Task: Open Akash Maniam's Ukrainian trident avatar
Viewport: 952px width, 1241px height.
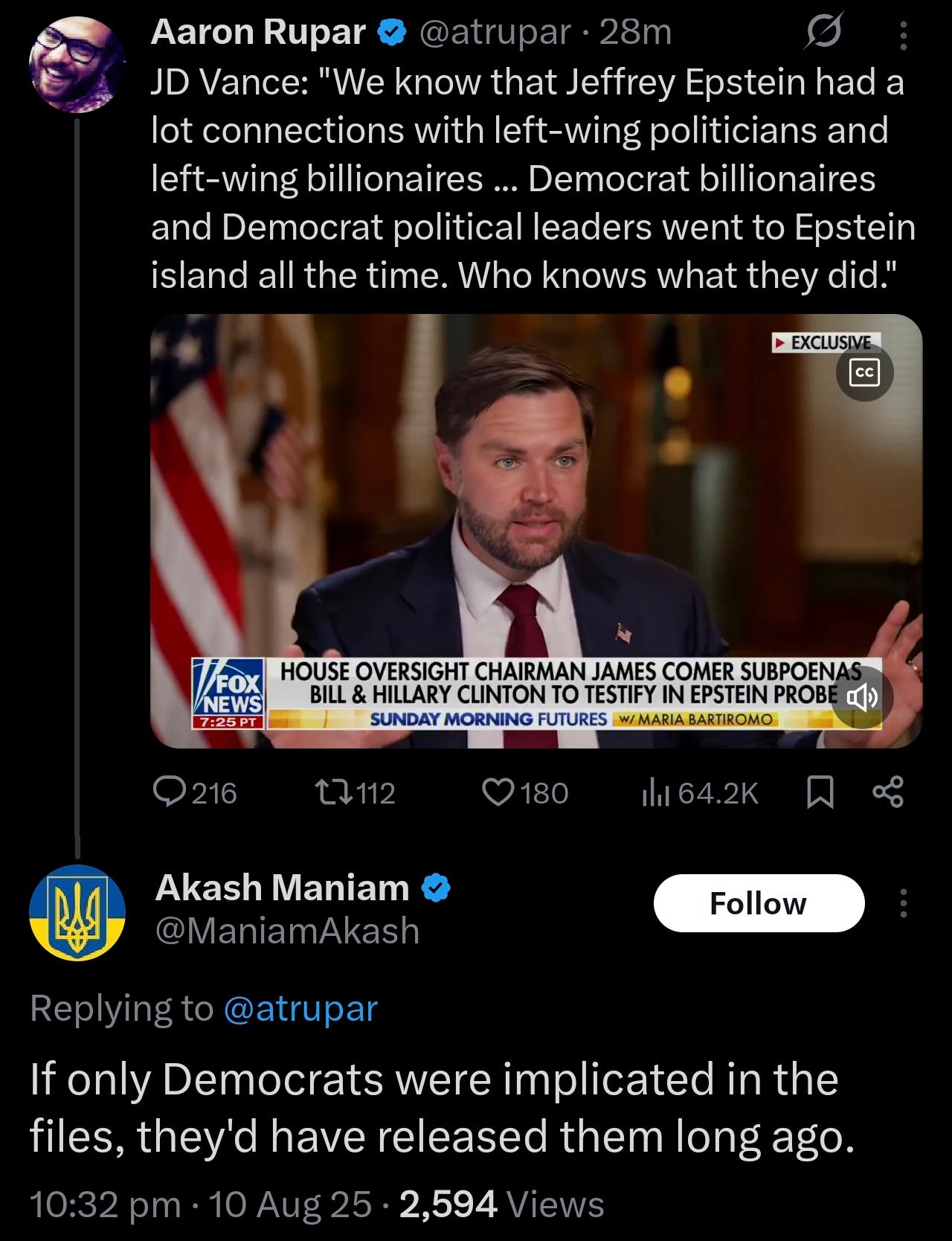Action: coord(77,913)
